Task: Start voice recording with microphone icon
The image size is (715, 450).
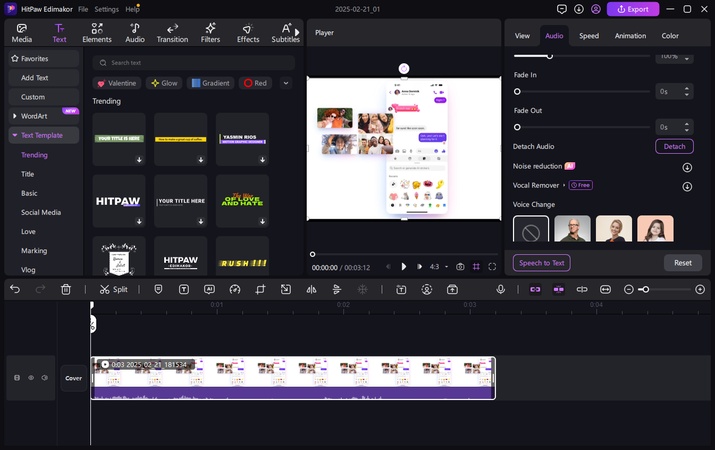Action: (500, 289)
